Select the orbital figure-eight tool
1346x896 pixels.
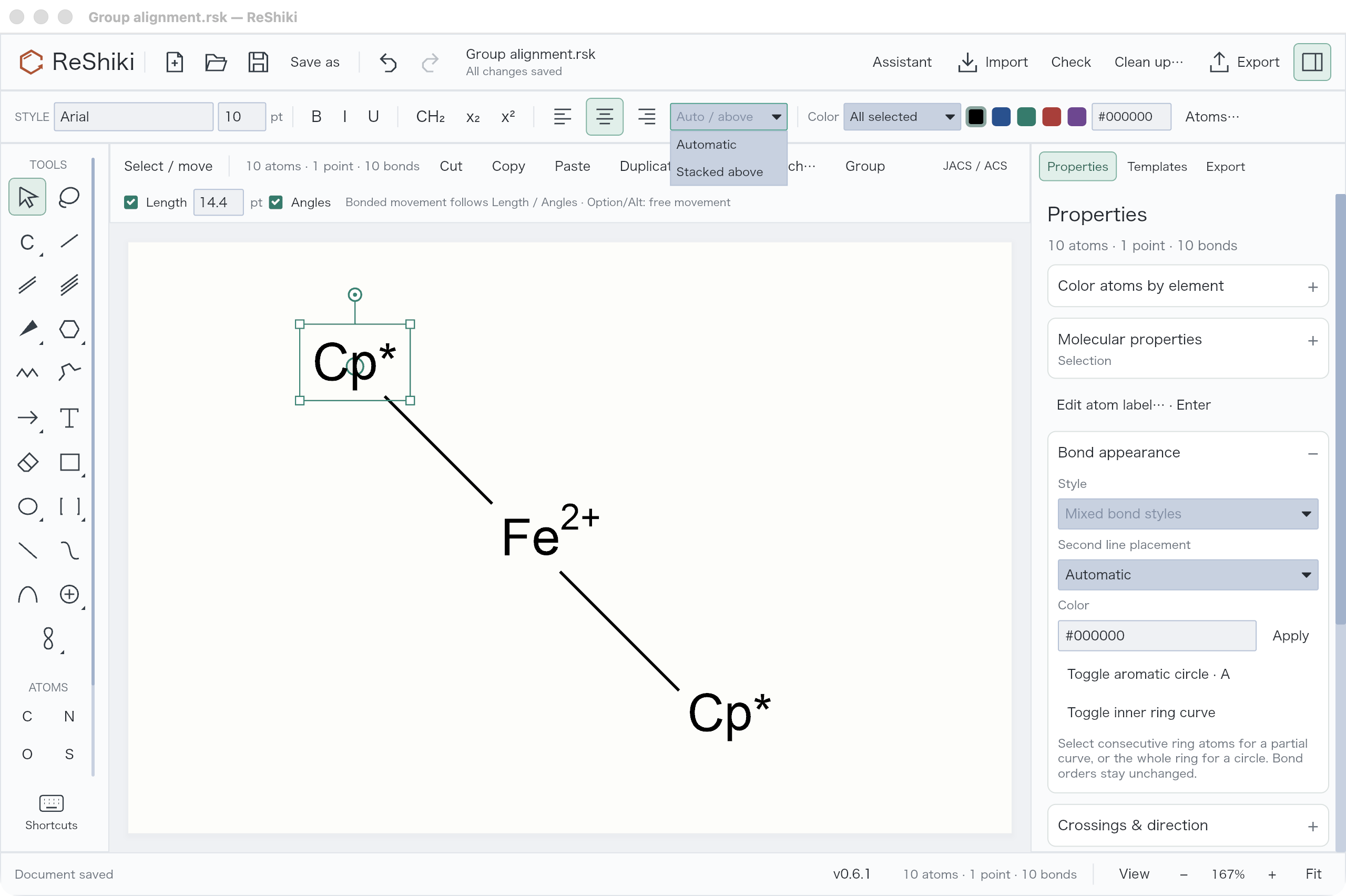point(48,639)
